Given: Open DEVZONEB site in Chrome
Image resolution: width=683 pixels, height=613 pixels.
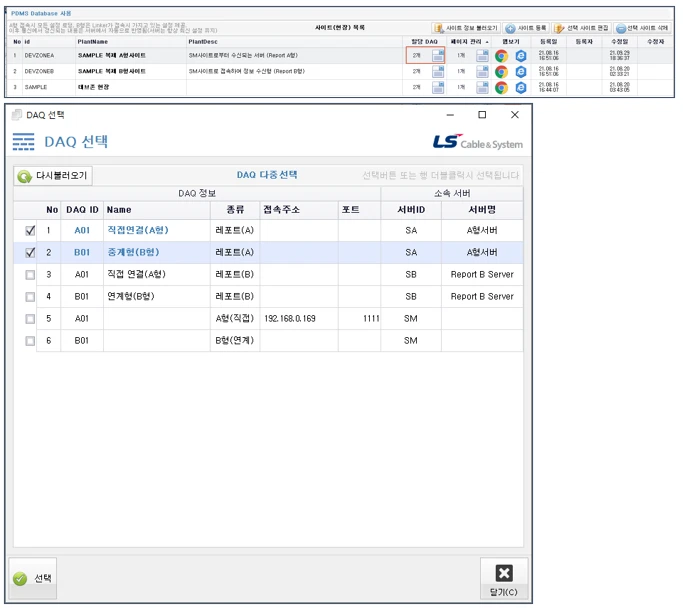Looking at the screenshot, I should point(502,71).
